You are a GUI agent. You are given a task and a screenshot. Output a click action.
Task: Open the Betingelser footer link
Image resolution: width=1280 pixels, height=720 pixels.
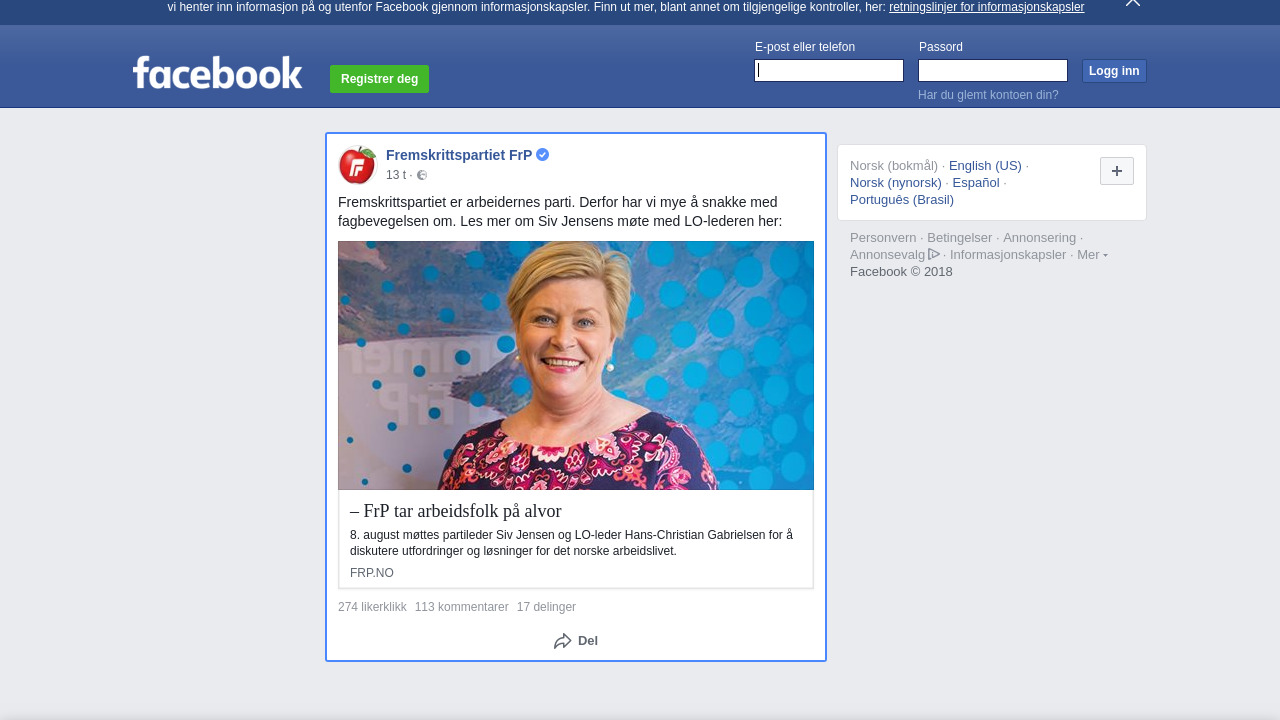[x=960, y=238]
